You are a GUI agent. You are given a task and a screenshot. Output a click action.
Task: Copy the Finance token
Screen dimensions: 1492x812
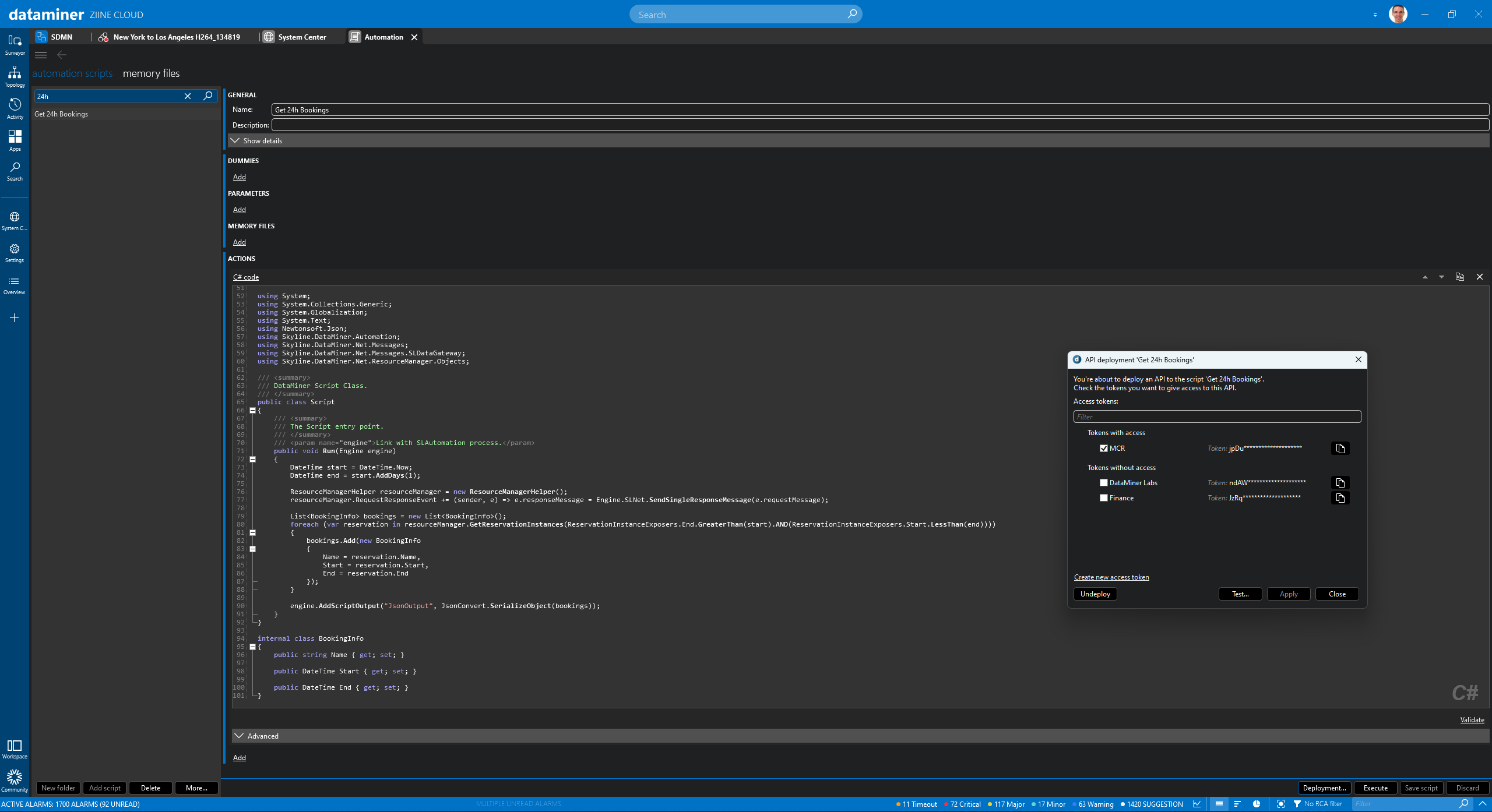click(x=1340, y=498)
